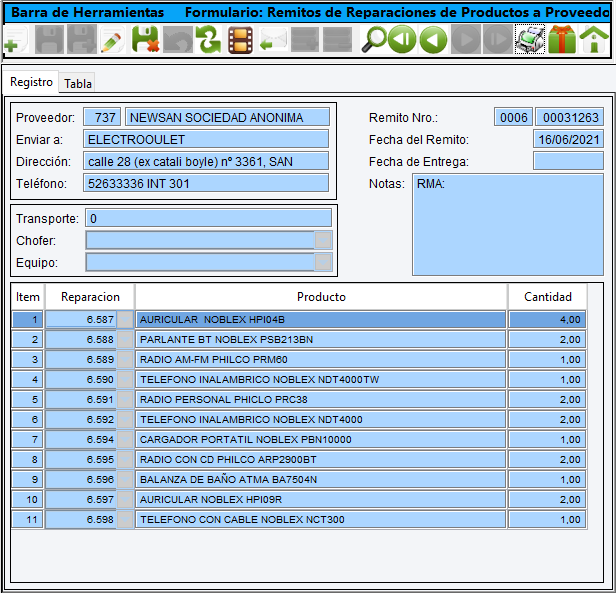Open the film strip icon
The width and height of the screenshot is (616, 593).
click(240, 40)
